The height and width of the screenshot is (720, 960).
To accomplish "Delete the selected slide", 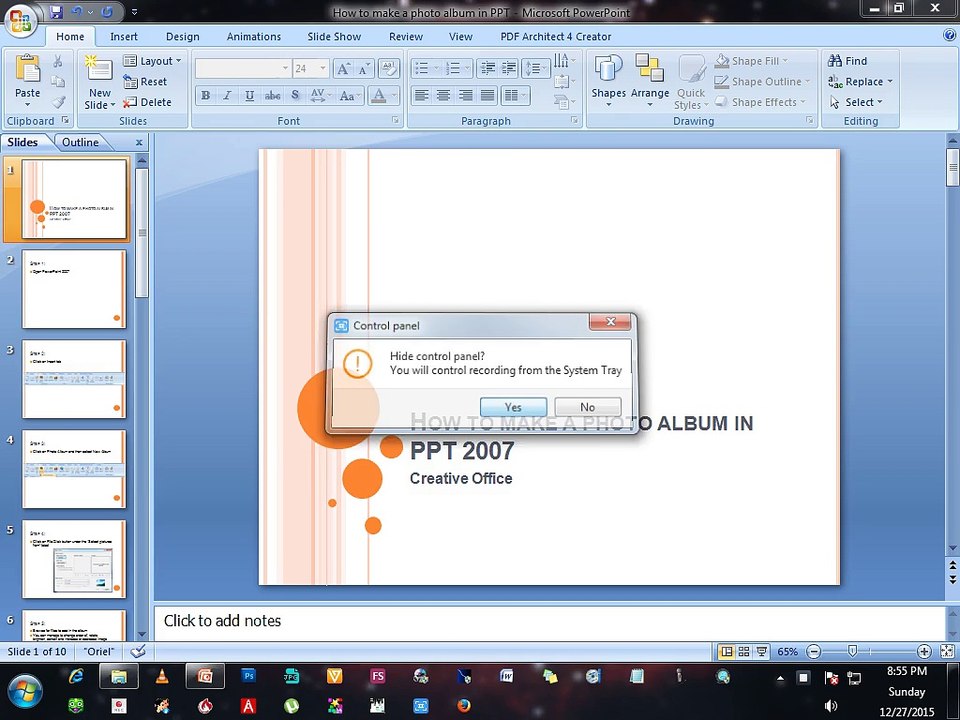I will (147, 102).
